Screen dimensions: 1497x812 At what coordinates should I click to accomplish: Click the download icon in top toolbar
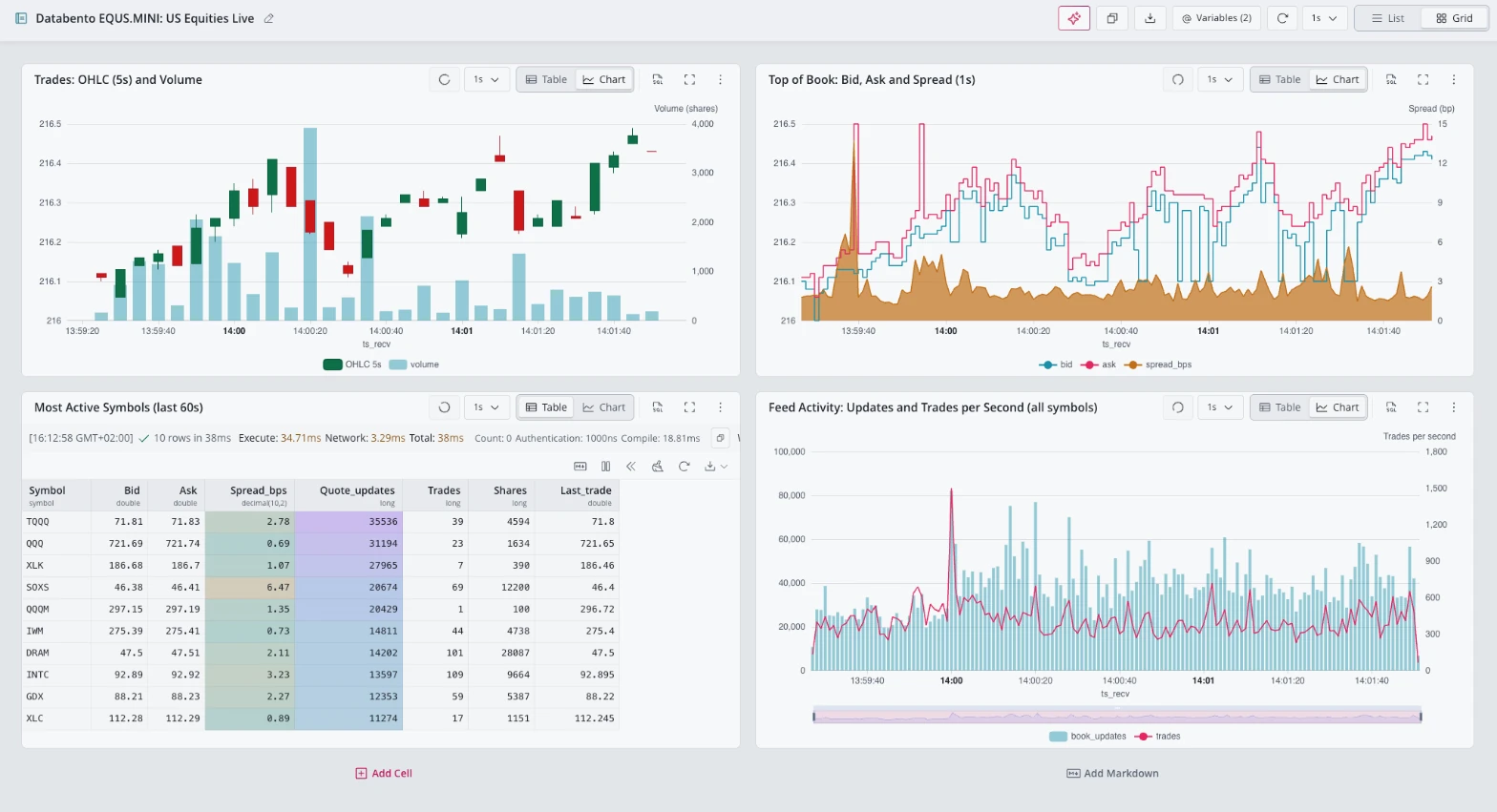(x=1150, y=18)
